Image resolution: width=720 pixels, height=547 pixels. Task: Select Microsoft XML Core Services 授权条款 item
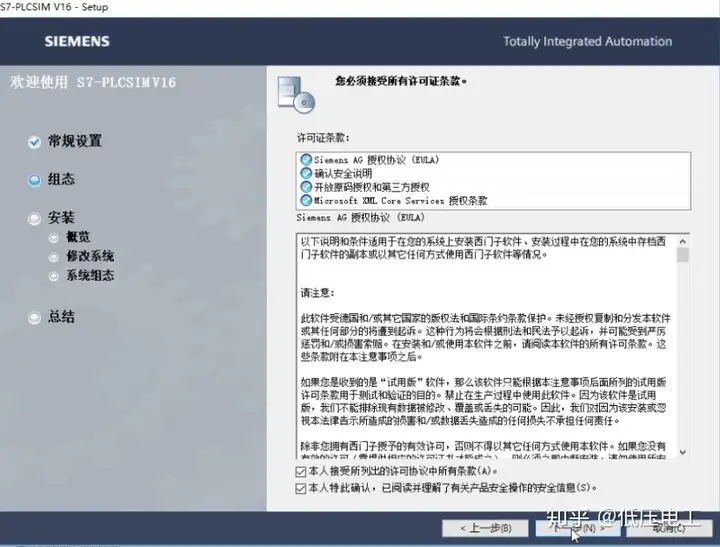pos(400,200)
